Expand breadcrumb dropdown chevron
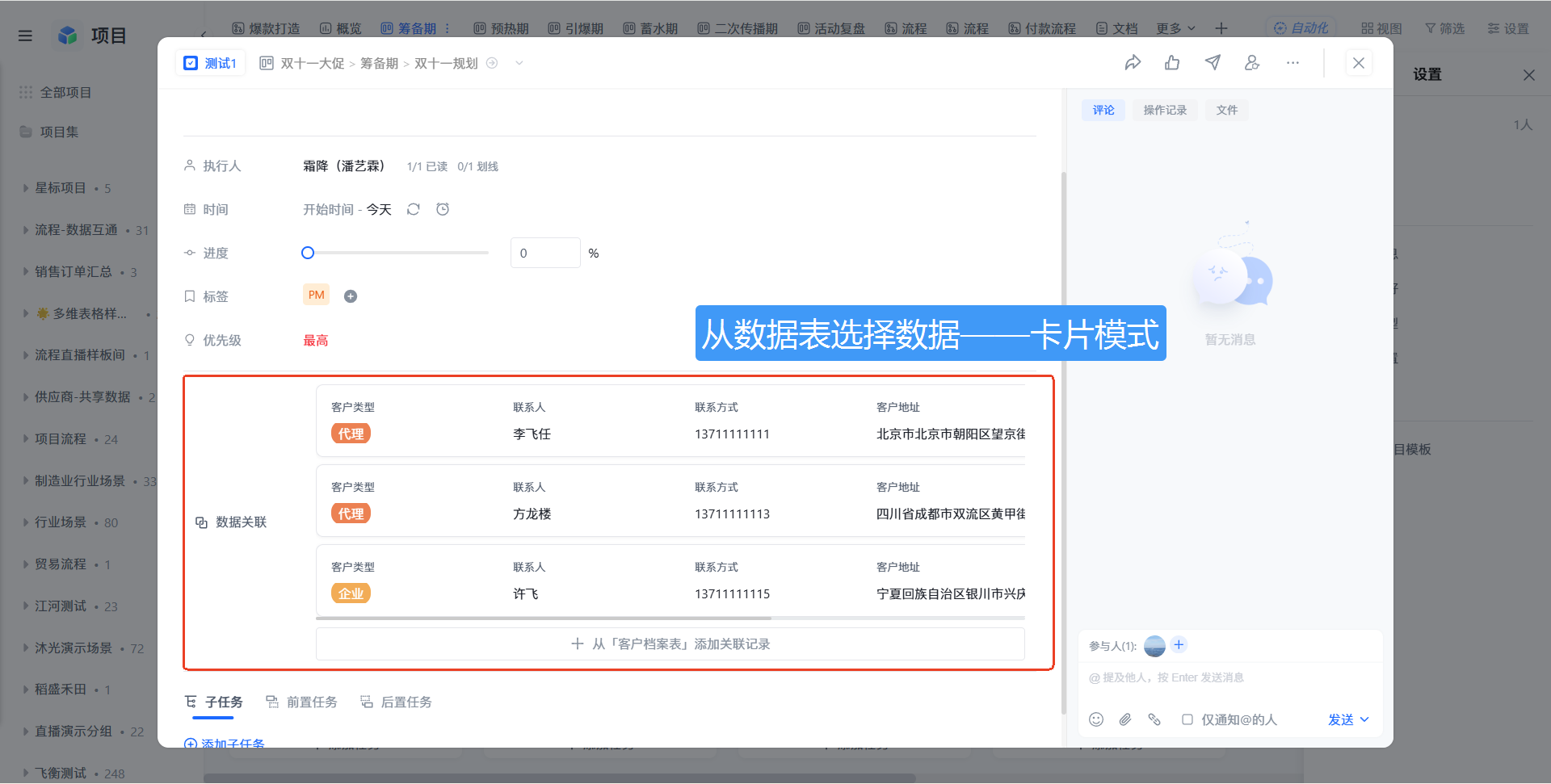This screenshot has height=784, width=1551. tap(519, 63)
